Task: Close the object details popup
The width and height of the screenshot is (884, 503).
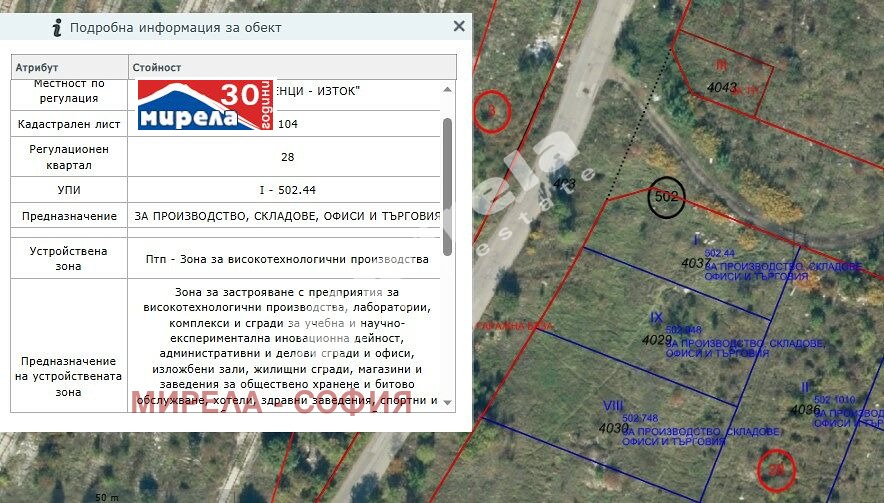Action: pyautogui.click(x=459, y=26)
